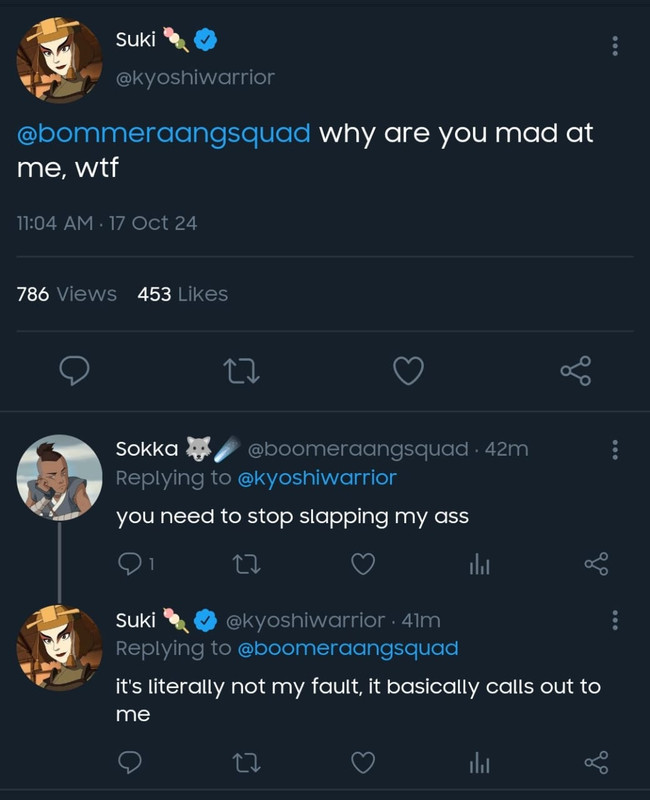Screen dimensions: 650x800
Task: Open the 453 Likes list
Action: coord(182,294)
